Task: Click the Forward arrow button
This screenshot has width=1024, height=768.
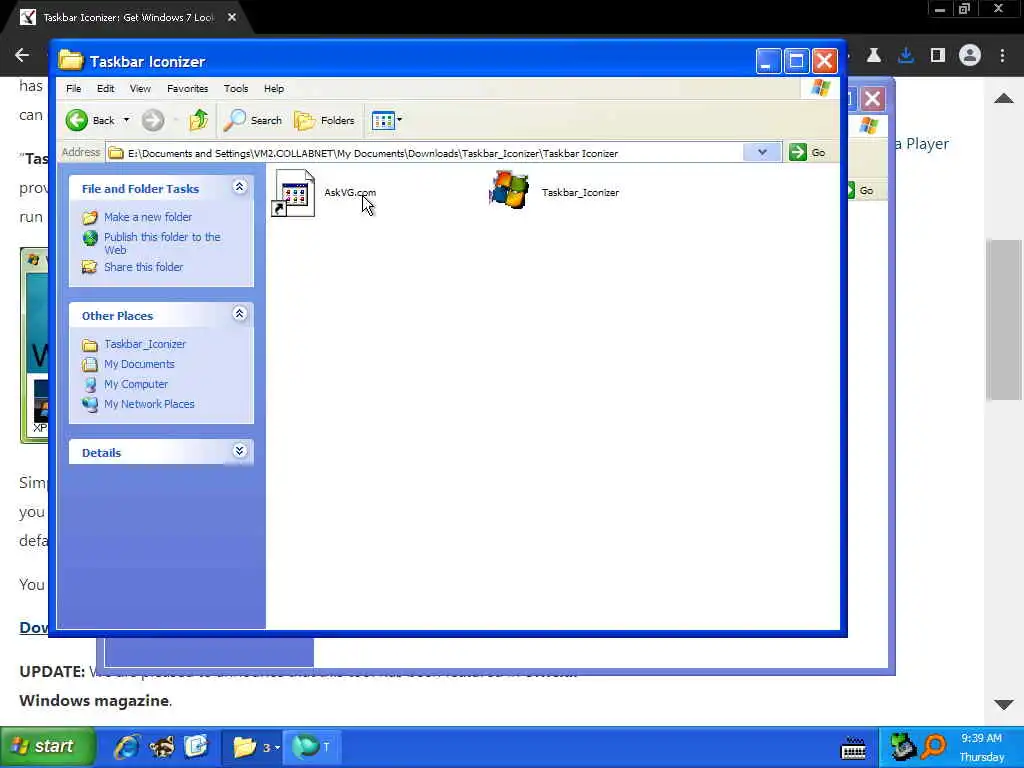Action: point(153,120)
